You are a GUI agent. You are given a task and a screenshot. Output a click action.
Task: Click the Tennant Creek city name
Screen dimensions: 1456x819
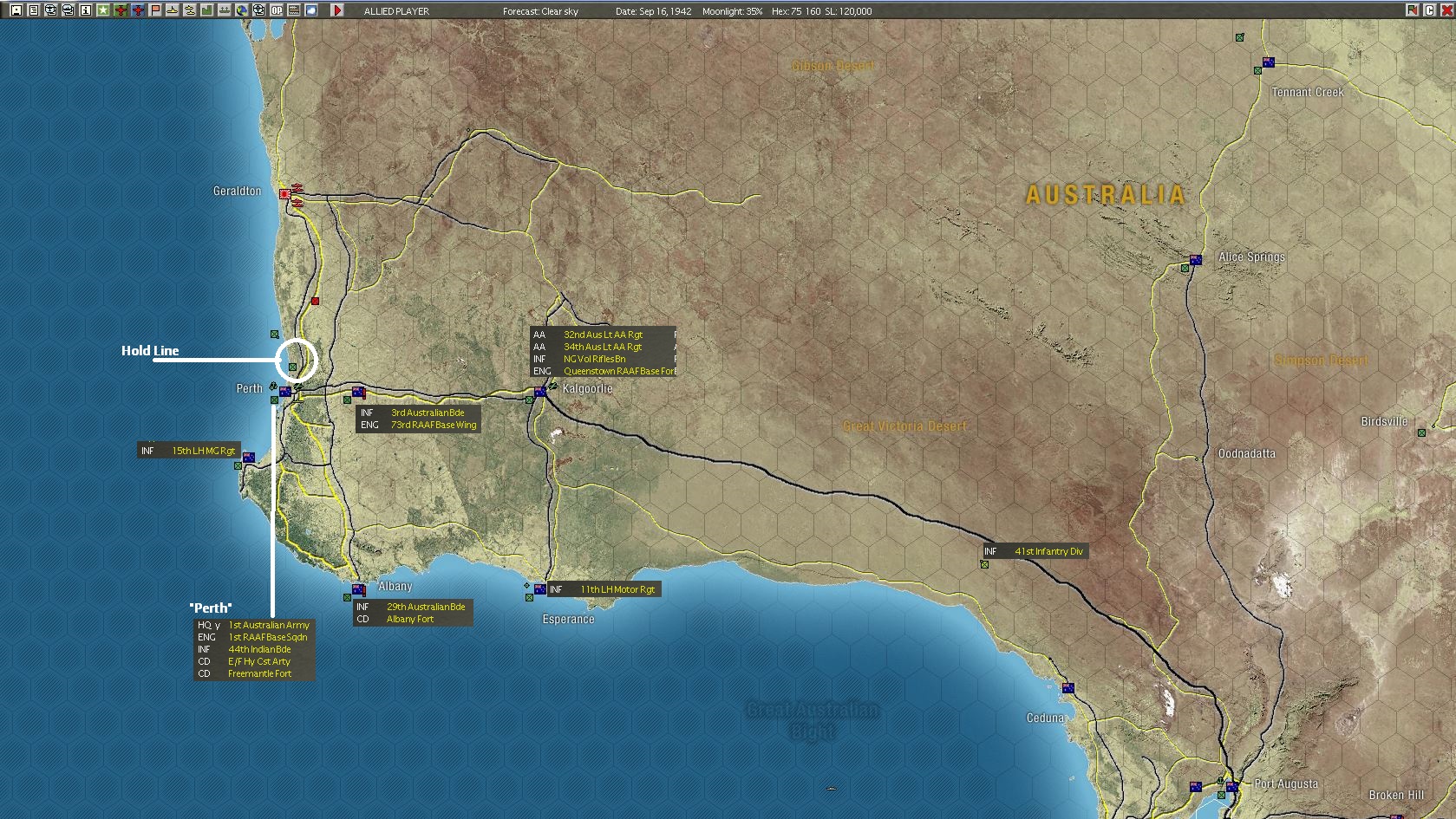(1307, 92)
